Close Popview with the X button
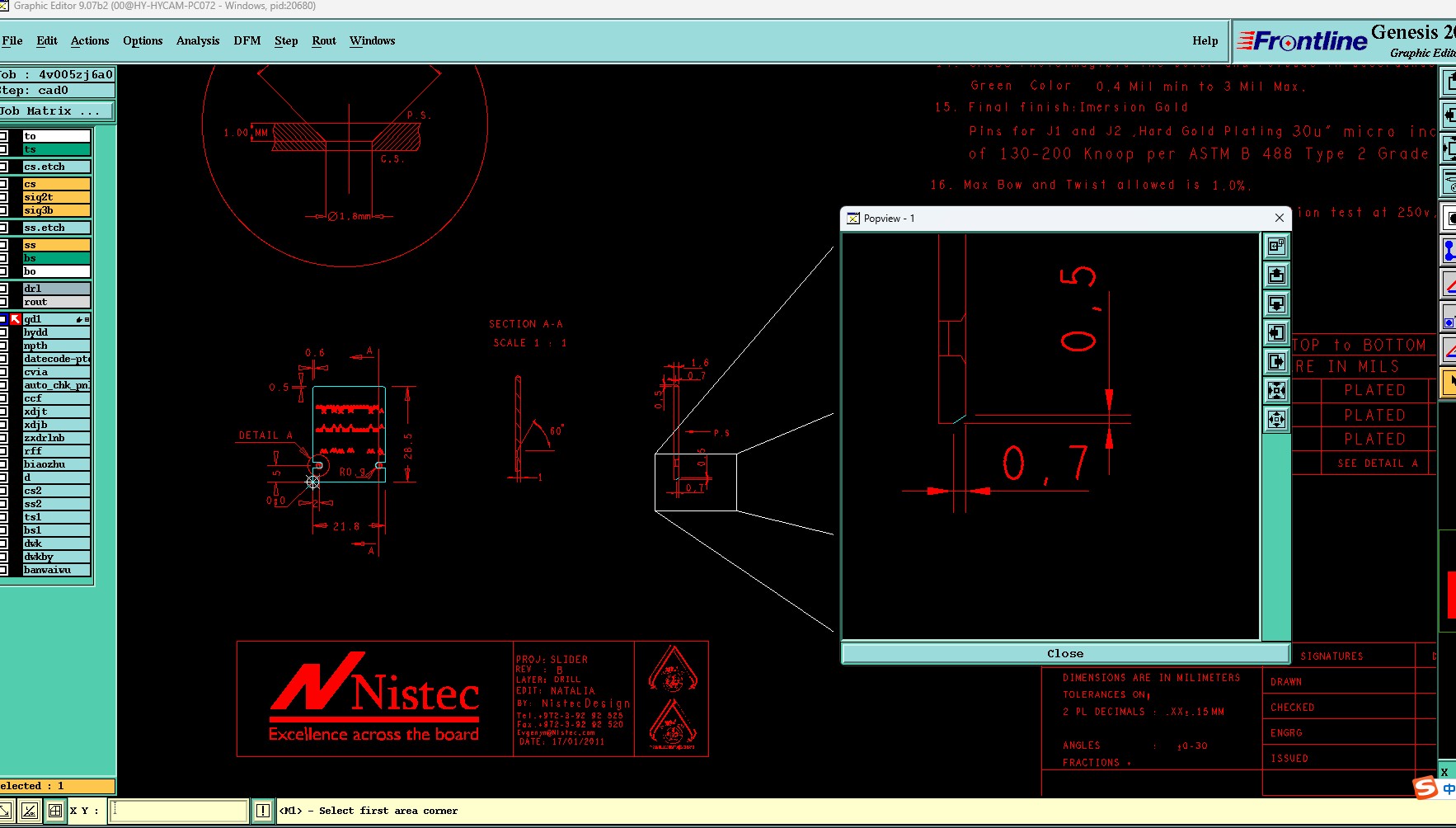This screenshot has height=828, width=1456. 1279,218
